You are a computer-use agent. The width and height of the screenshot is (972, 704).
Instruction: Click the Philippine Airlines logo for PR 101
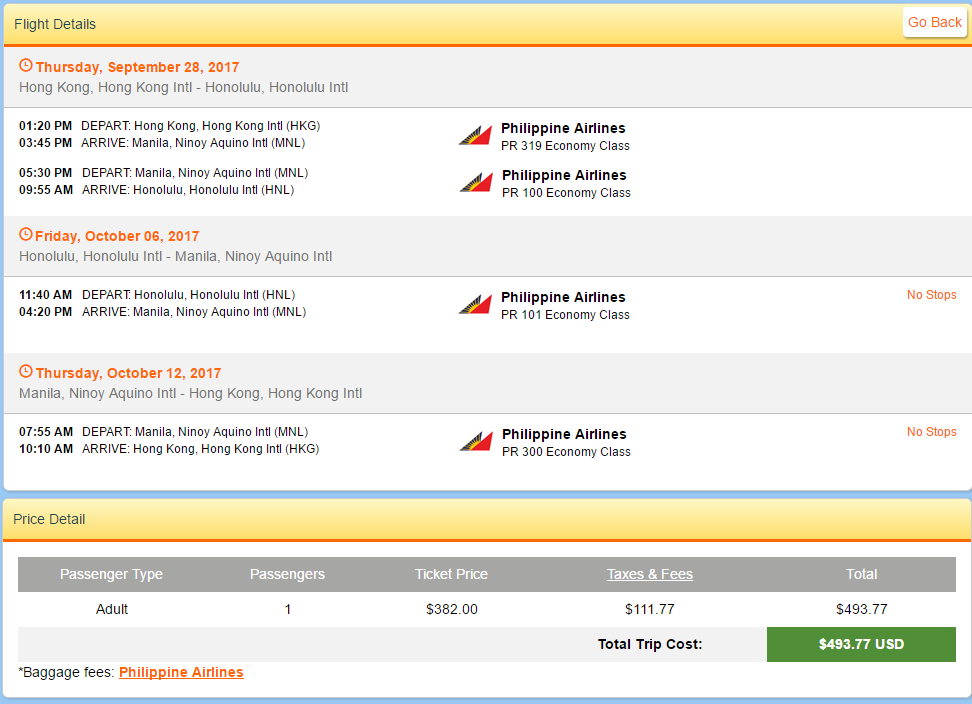(x=476, y=304)
